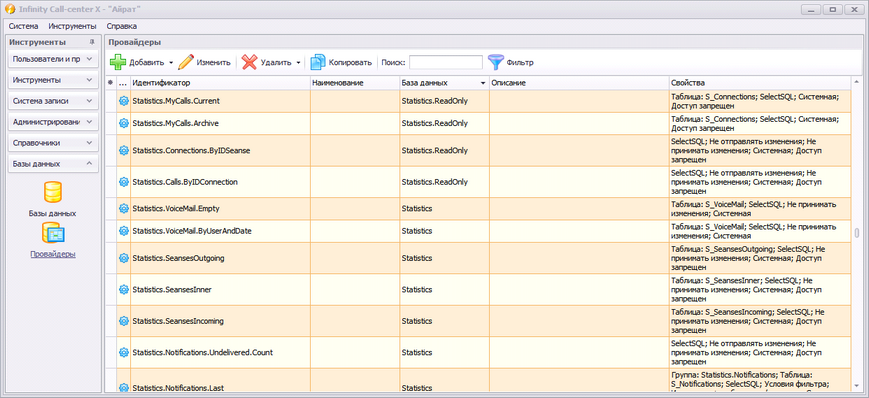Select Statistics.MyCalls.Current identifier cell

(220, 101)
